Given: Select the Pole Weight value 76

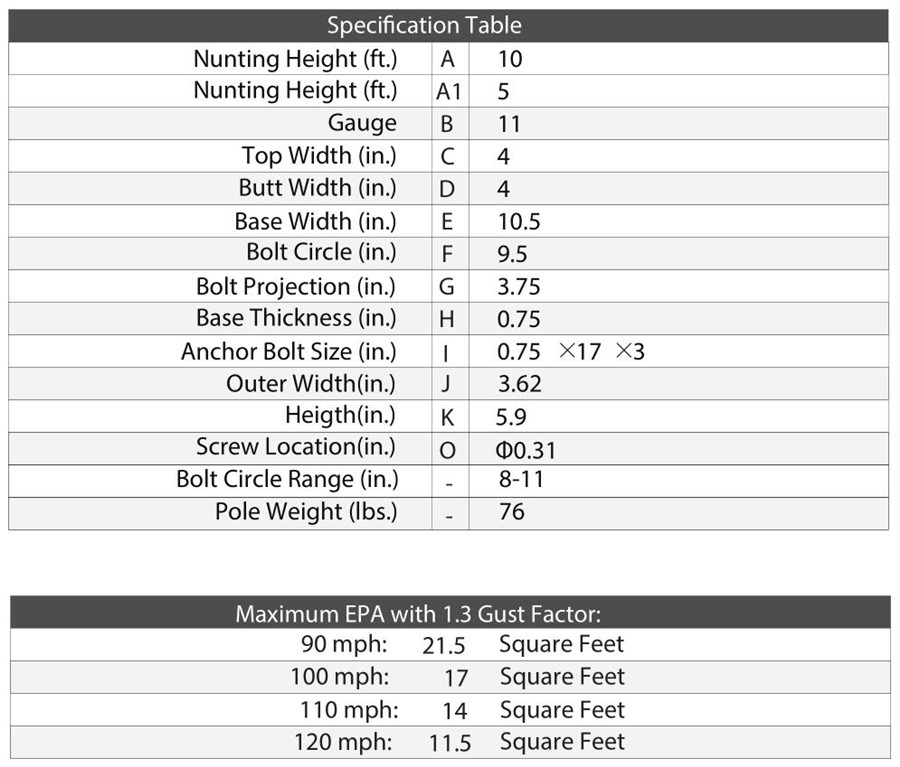Looking at the screenshot, I should (x=511, y=513).
